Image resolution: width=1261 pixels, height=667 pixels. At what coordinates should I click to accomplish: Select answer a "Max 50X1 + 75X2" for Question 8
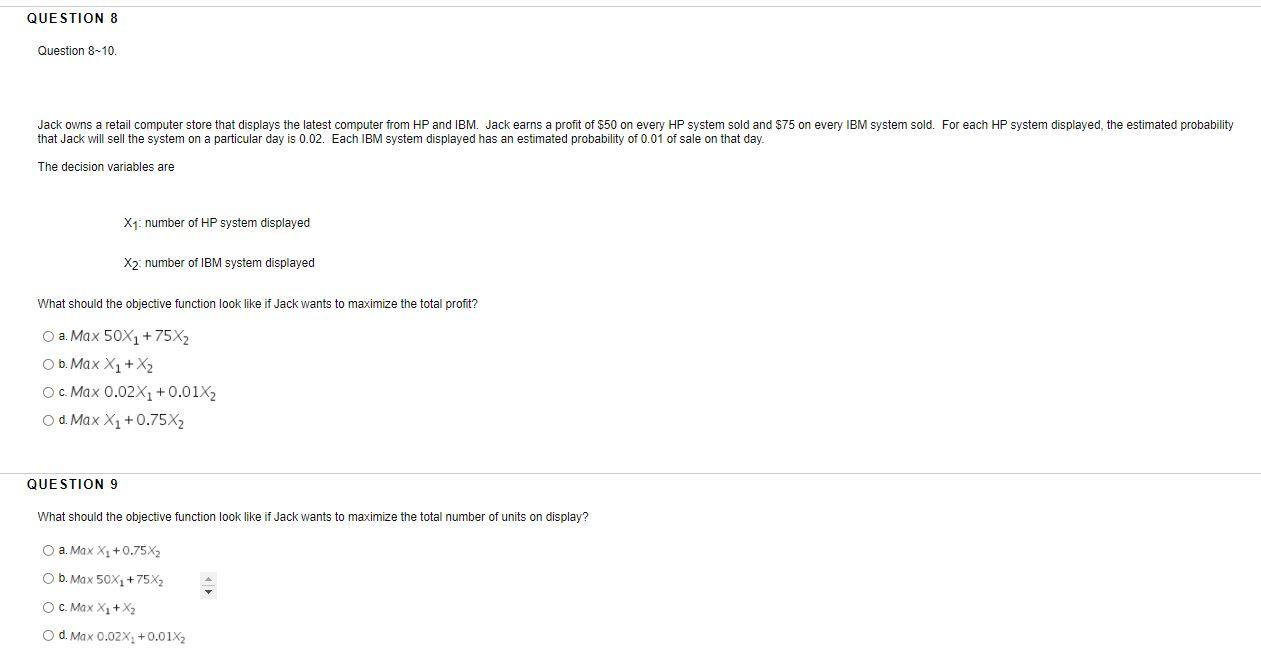(47, 335)
